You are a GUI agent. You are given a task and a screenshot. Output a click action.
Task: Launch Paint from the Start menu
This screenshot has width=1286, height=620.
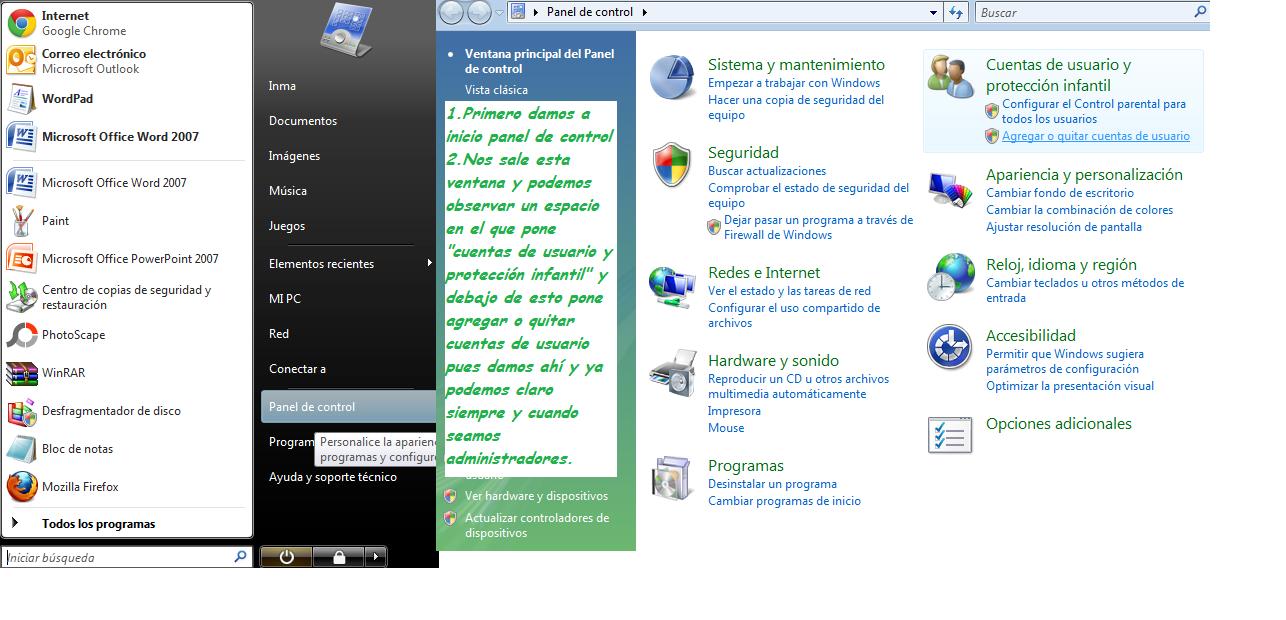126,221
